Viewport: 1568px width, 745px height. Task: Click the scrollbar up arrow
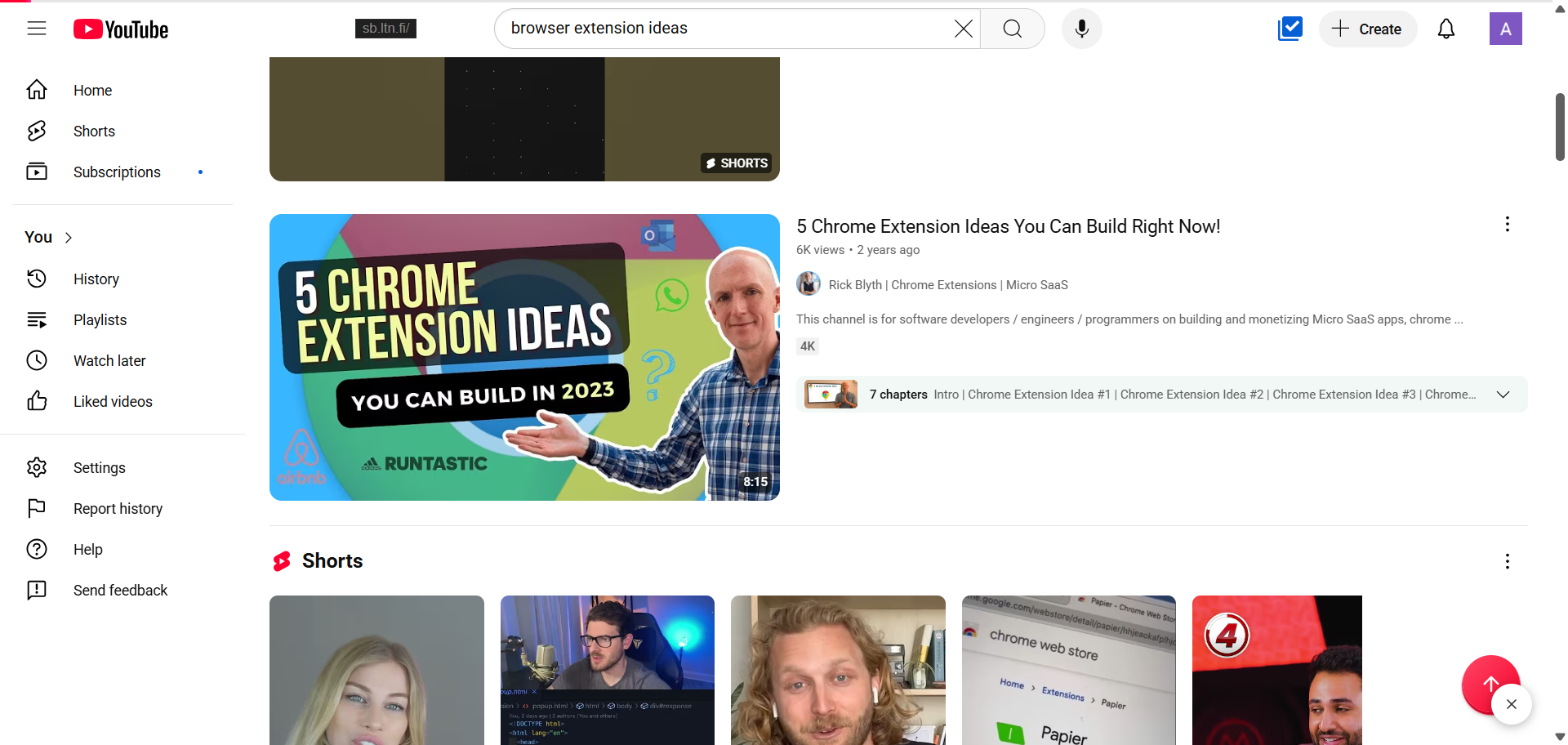tap(1560, 8)
